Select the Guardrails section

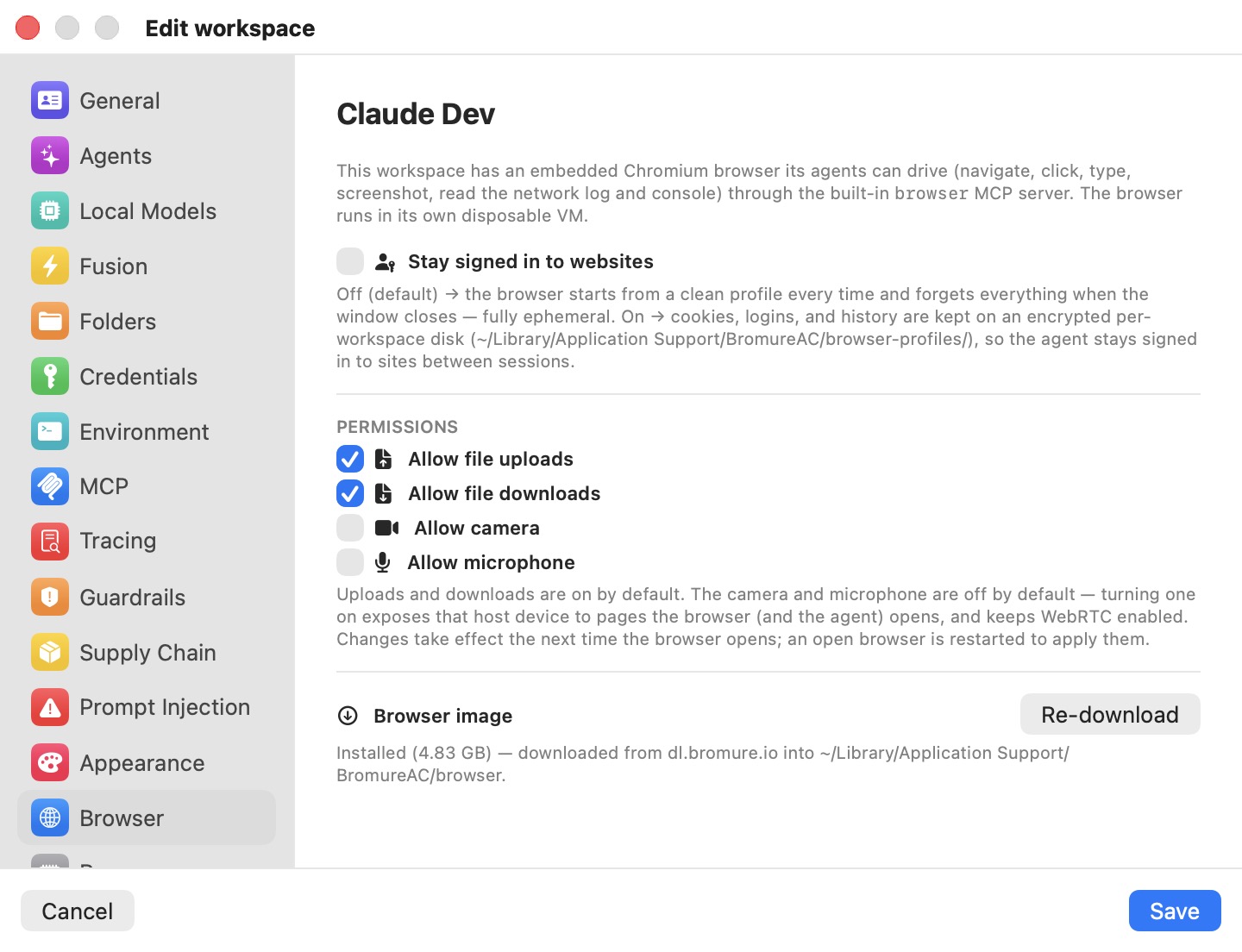coord(147,597)
